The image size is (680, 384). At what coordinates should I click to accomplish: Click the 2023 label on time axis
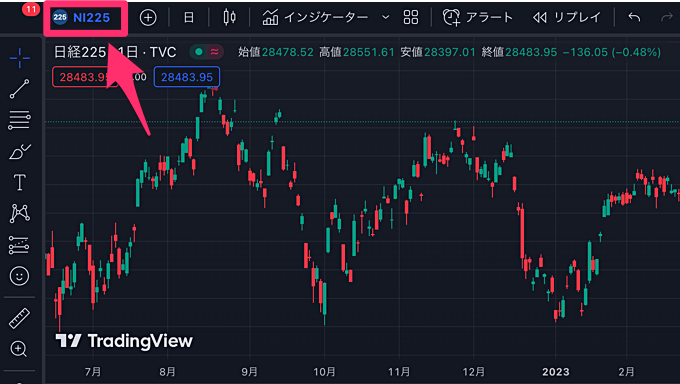pos(556,372)
